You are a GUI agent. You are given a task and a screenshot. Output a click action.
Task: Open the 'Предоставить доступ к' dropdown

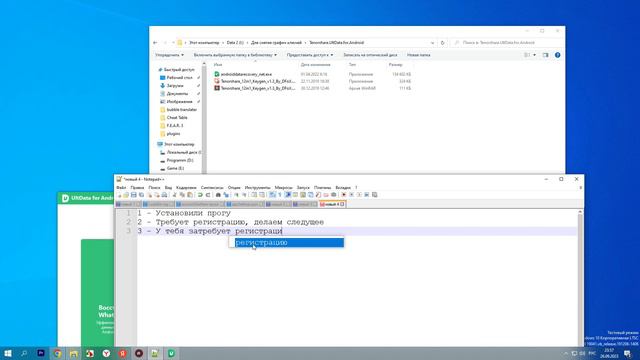tap(310, 55)
